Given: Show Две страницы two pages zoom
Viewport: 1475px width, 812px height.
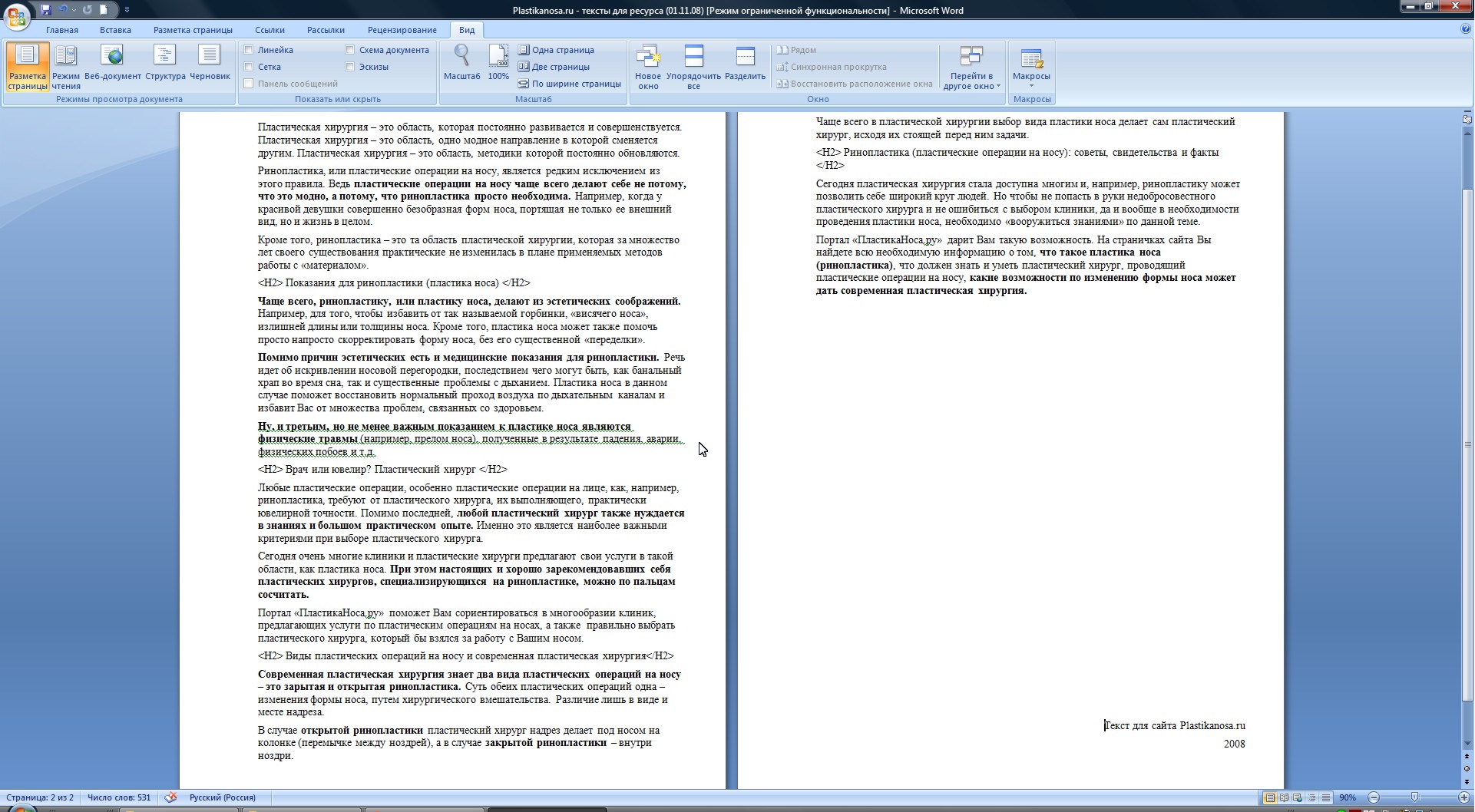Looking at the screenshot, I should 554,67.
